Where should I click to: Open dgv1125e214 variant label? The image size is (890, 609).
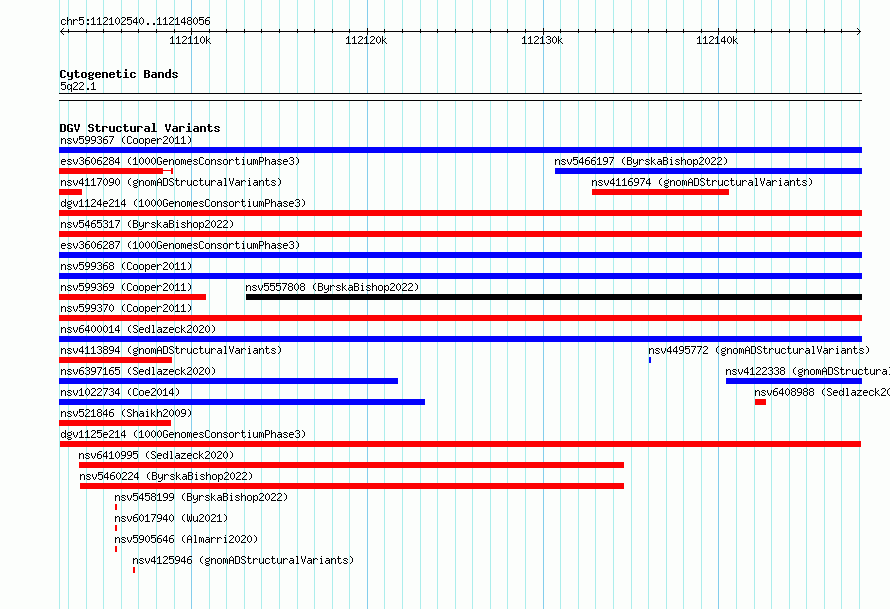[x=183, y=434]
